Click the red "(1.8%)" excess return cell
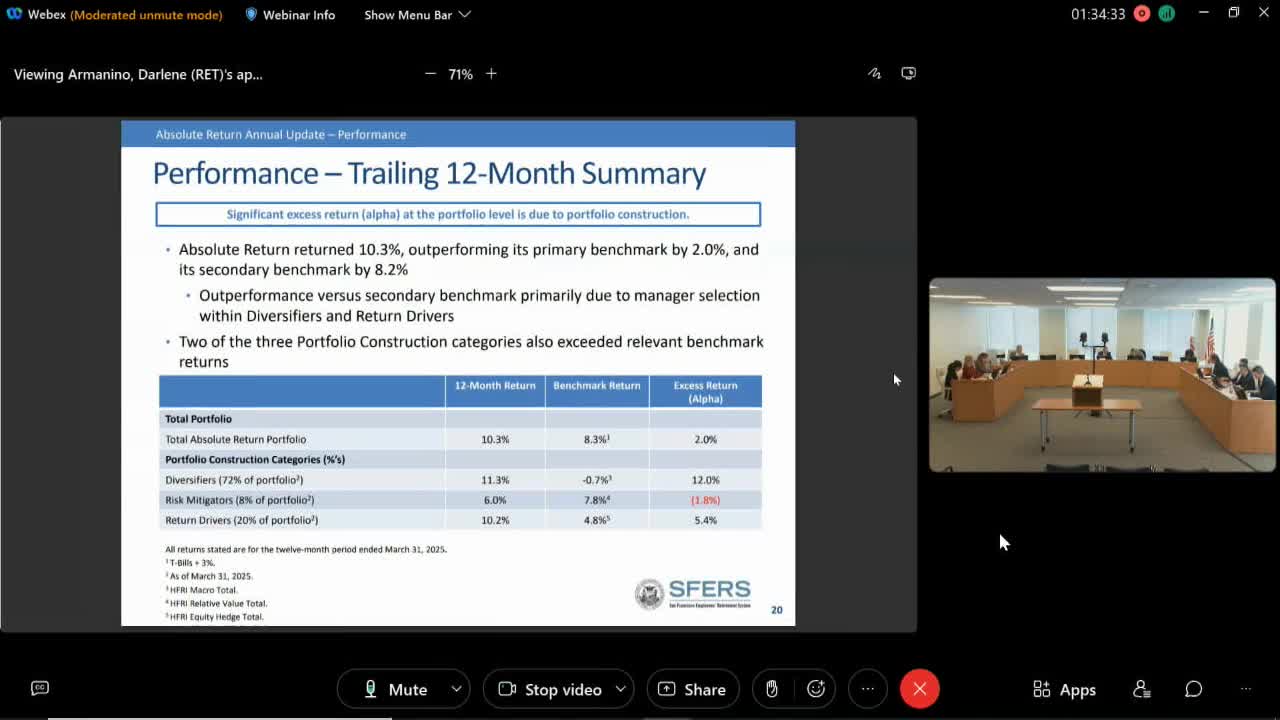This screenshot has width=1280, height=720. coord(705,500)
